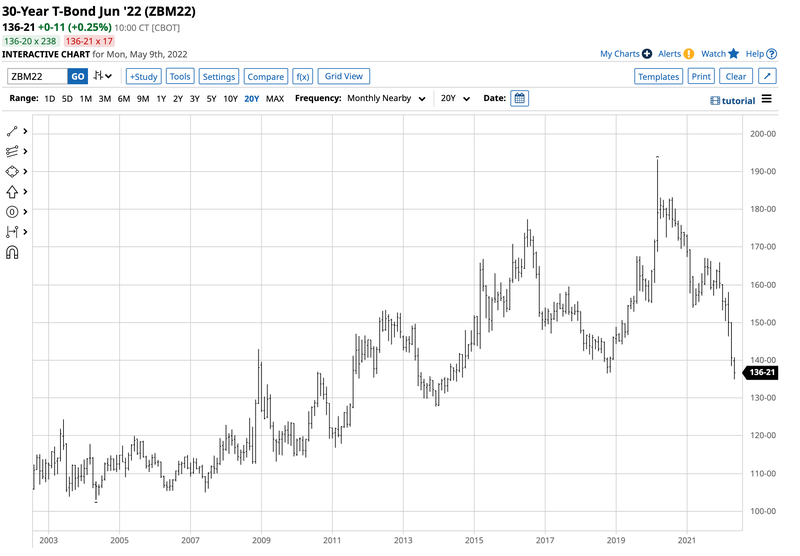Select the 2Y range

[178, 98]
